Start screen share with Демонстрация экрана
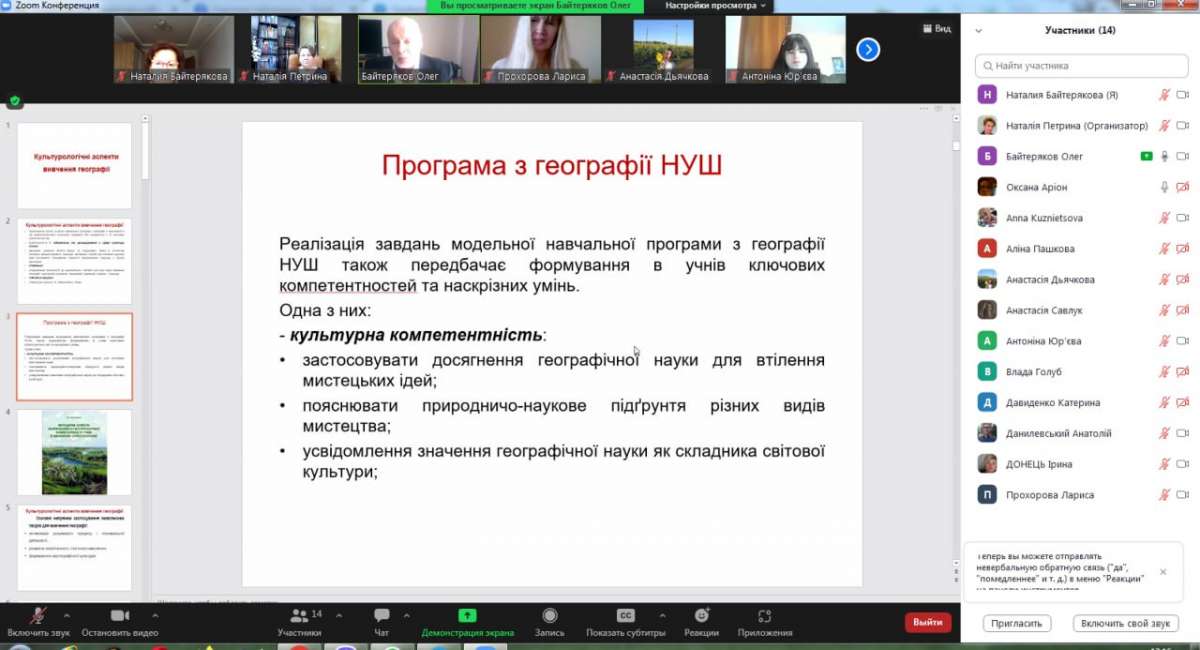The height and width of the screenshot is (650, 1200). tap(467, 617)
